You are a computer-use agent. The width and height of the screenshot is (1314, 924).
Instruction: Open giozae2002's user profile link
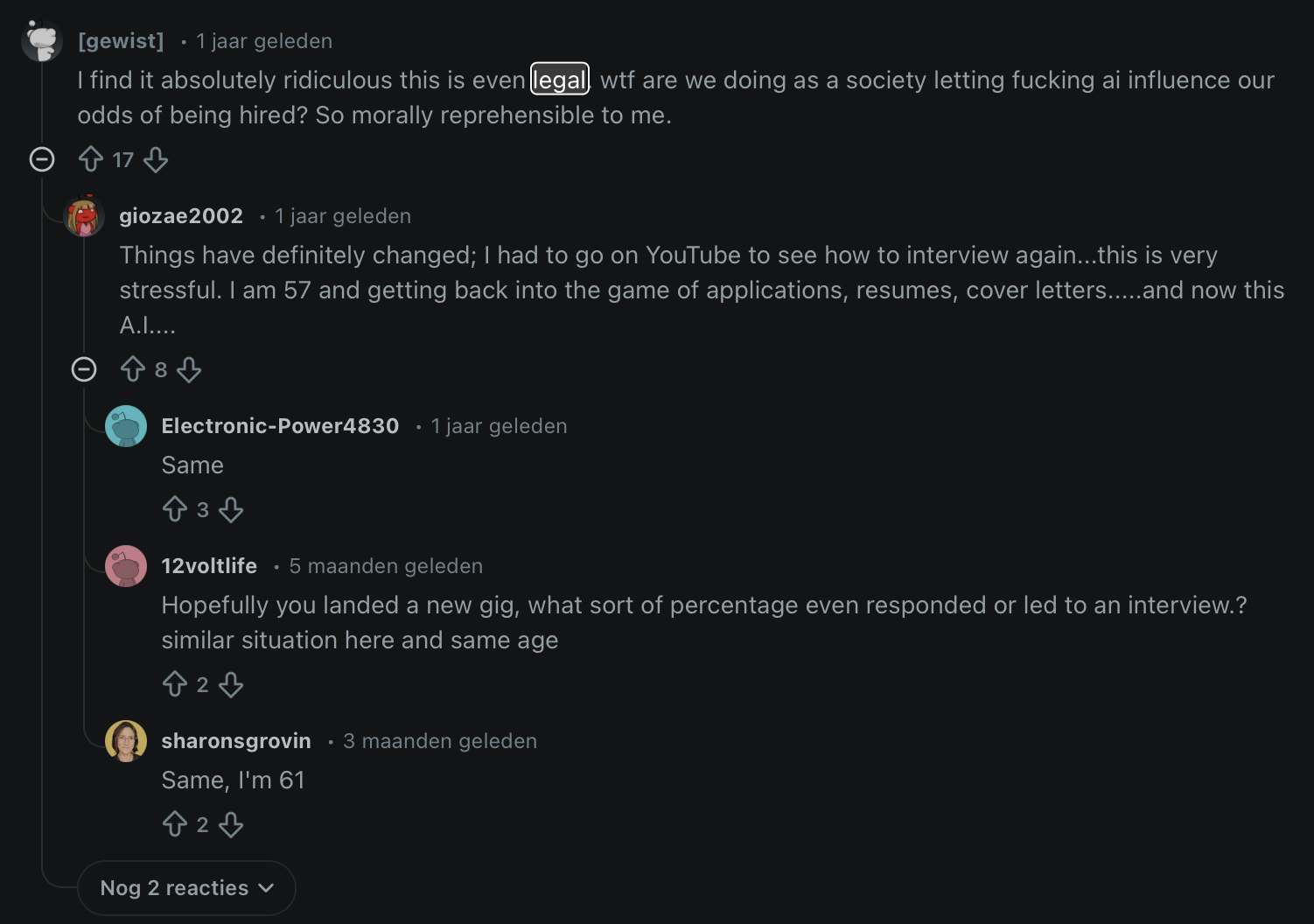(x=181, y=216)
